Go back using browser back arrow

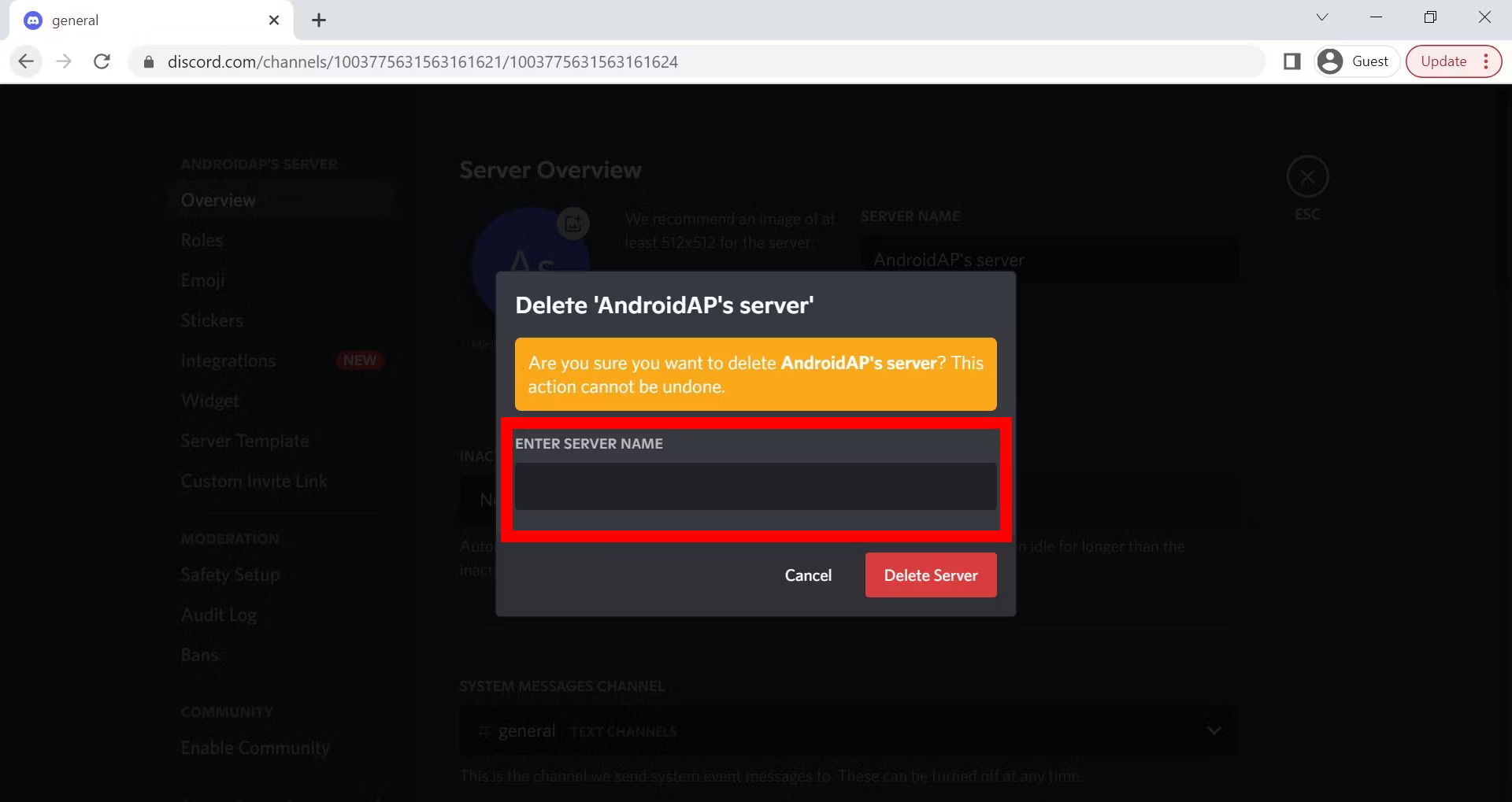(x=26, y=61)
